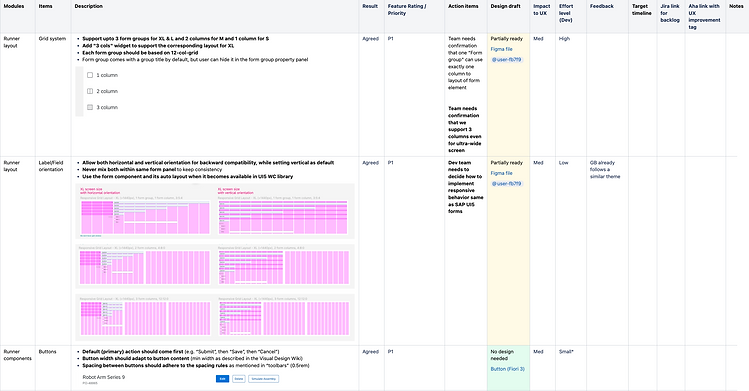Click the Design draft column header
Image resolution: width=749 pixels, height=391 pixels.
point(505,6)
